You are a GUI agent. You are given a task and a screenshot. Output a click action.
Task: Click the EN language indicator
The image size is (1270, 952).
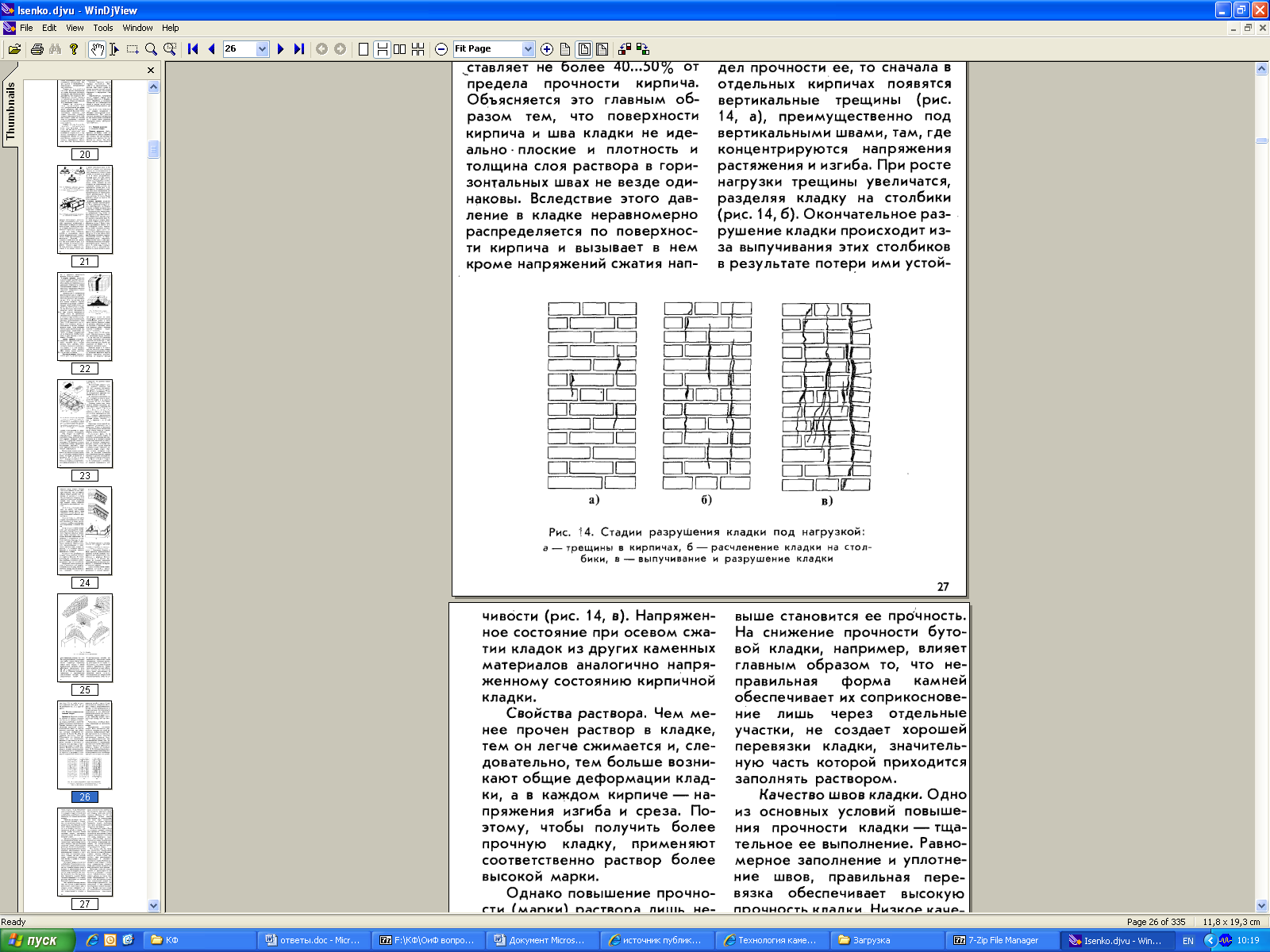point(1188,940)
